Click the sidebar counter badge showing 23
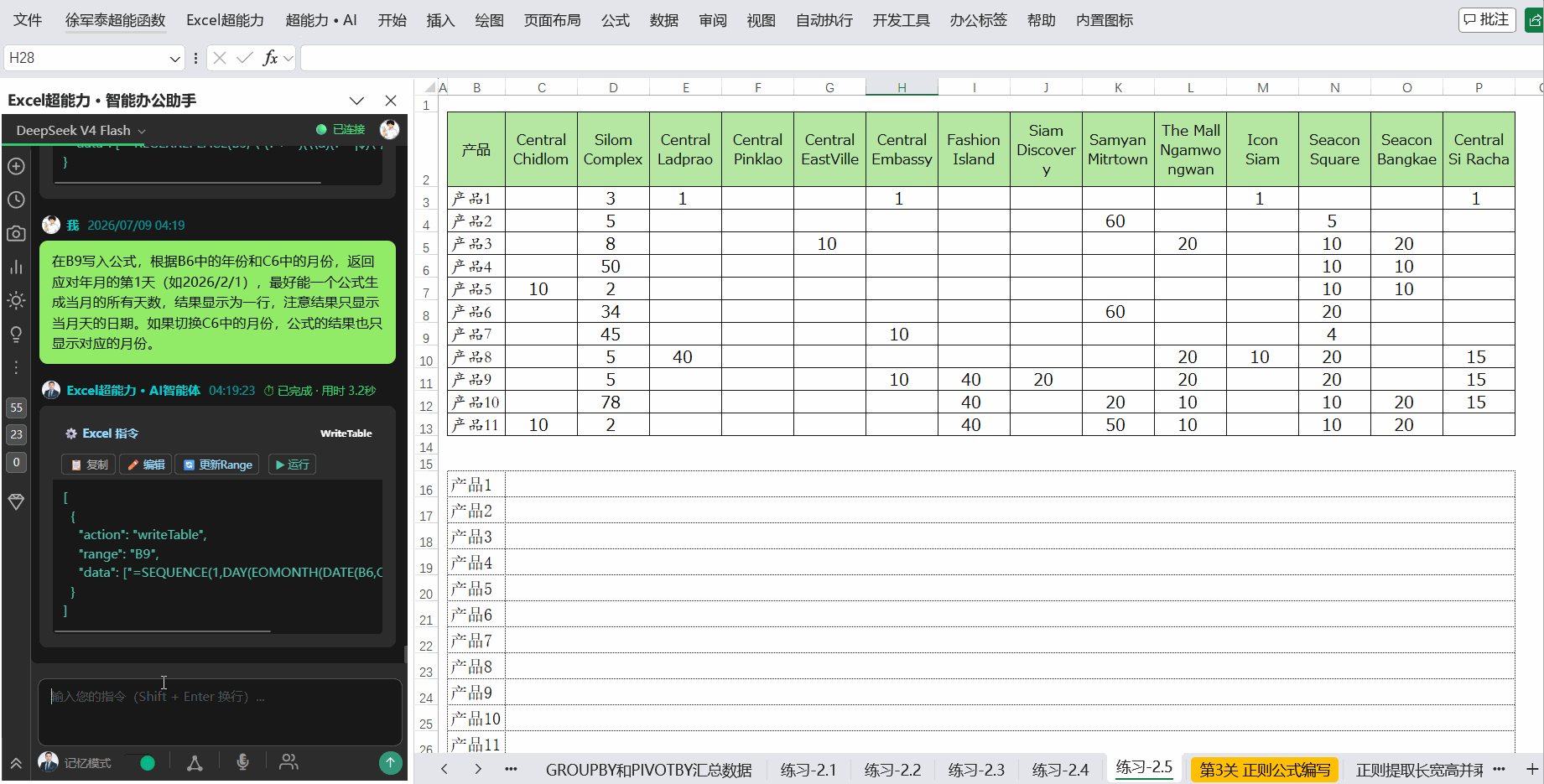 tap(16, 434)
